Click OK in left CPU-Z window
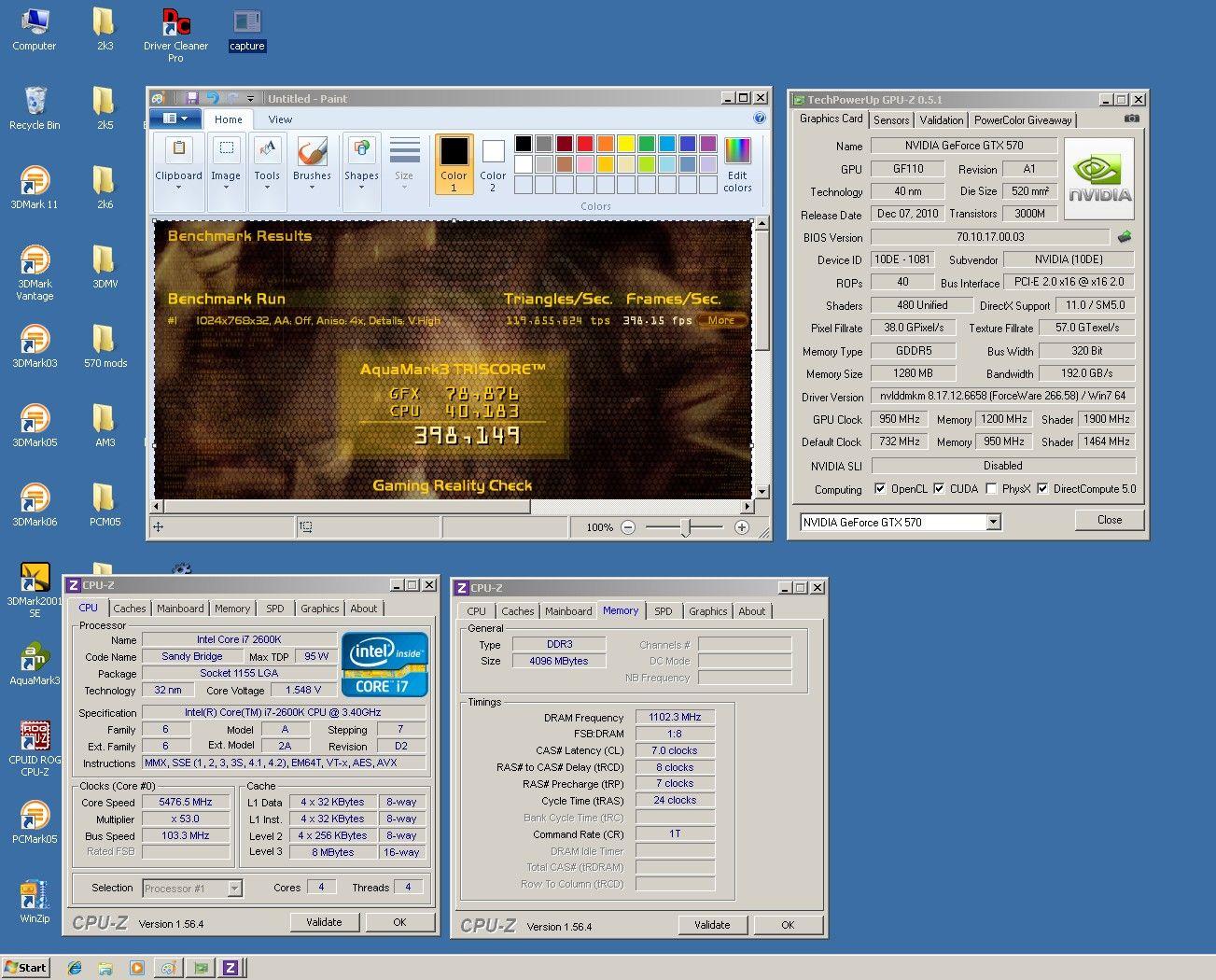The image size is (1216, 980). [x=399, y=922]
